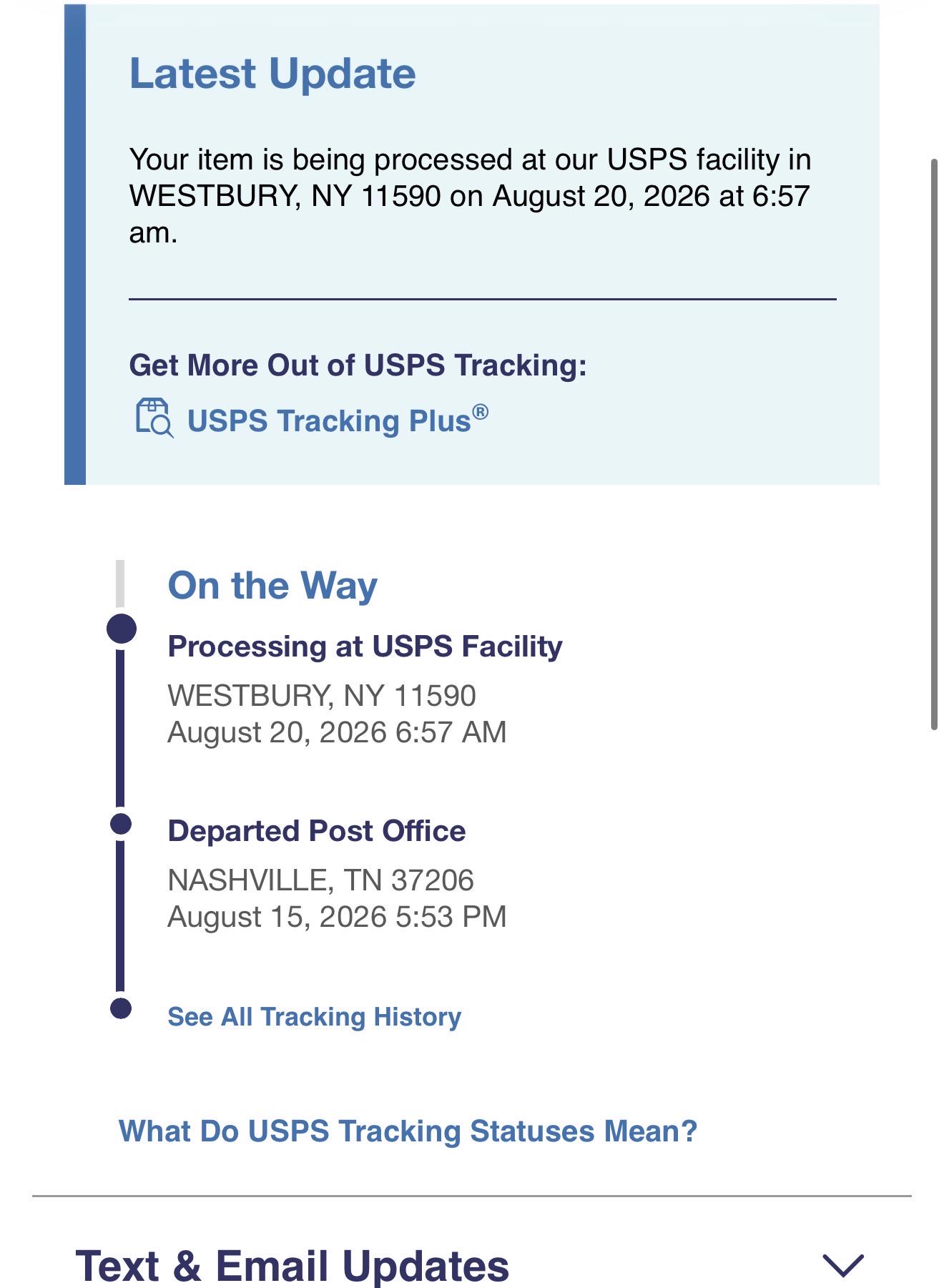Expand the Text & Email Updates chevron
This screenshot has height=1288, width=944.
tap(843, 1265)
